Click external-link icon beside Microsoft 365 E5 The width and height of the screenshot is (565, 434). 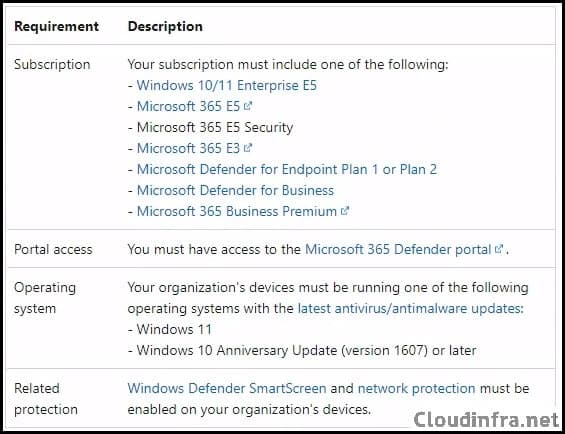[248, 106]
